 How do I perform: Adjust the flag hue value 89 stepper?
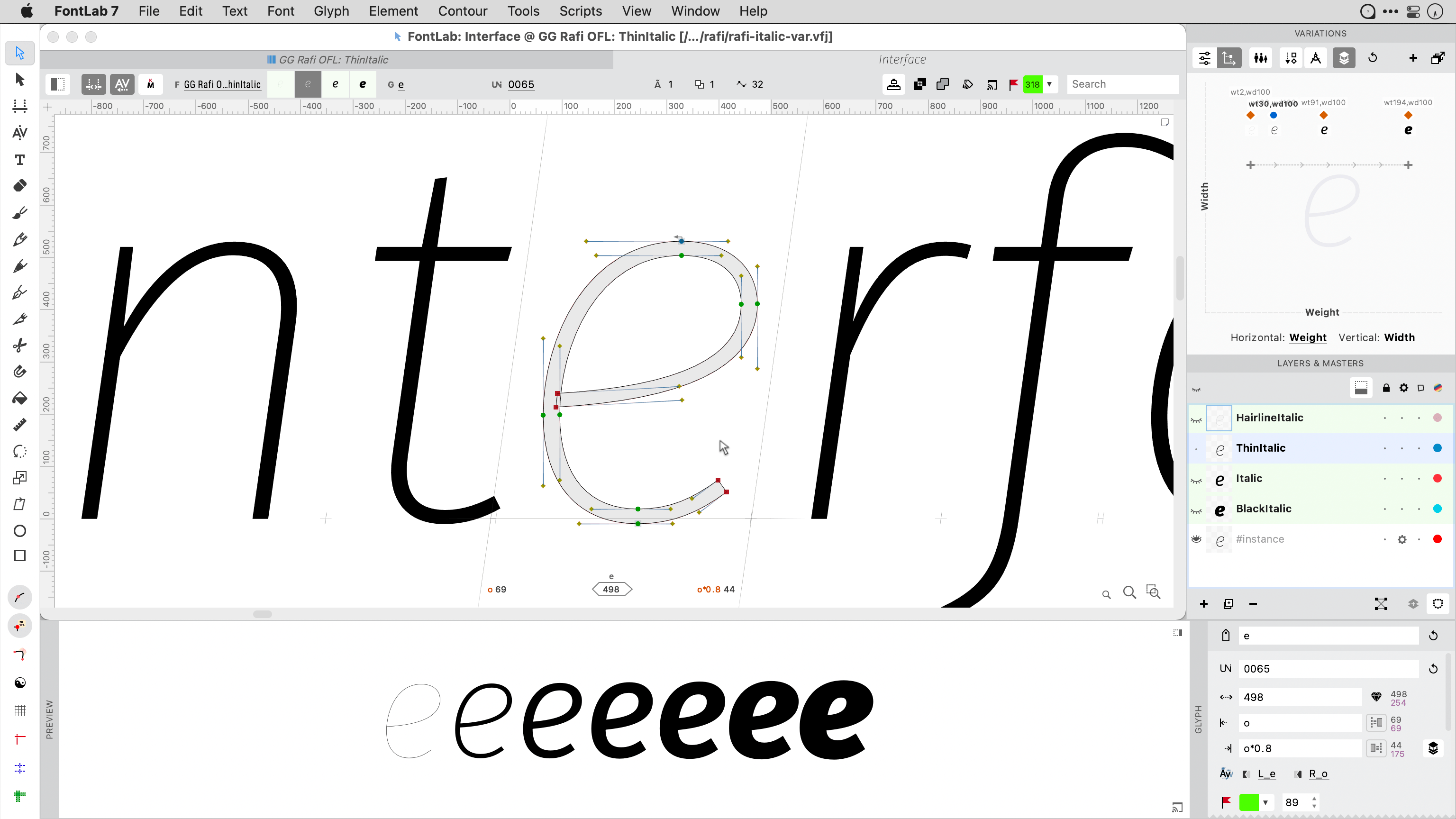point(1315,802)
